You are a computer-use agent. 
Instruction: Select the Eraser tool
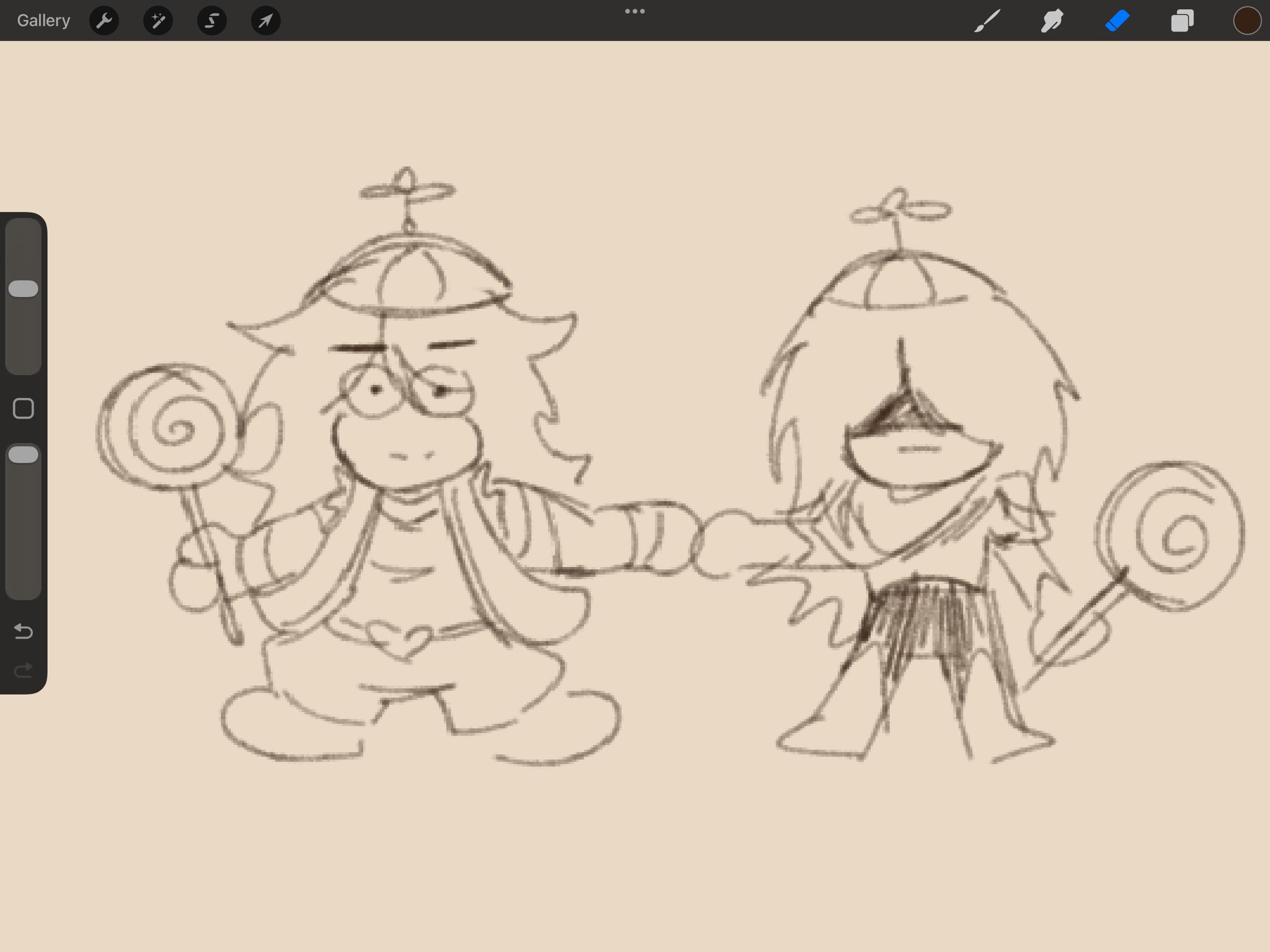click(x=1117, y=20)
